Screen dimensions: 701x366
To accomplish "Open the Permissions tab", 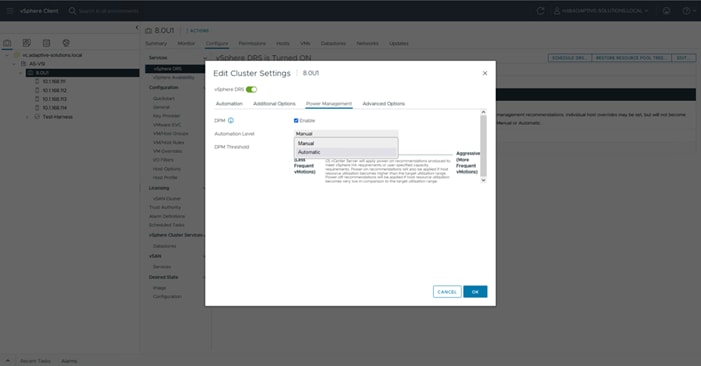I will [x=252, y=43].
